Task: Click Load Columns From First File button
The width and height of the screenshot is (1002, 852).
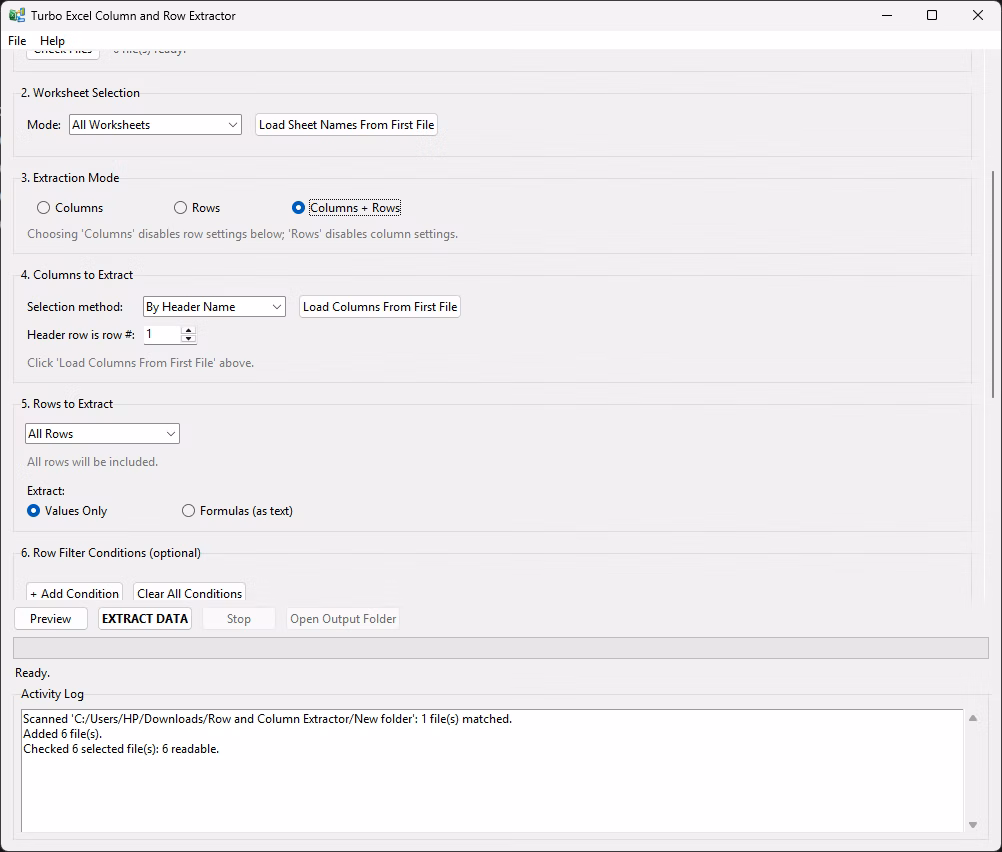Action: pyautogui.click(x=380, y=307)
